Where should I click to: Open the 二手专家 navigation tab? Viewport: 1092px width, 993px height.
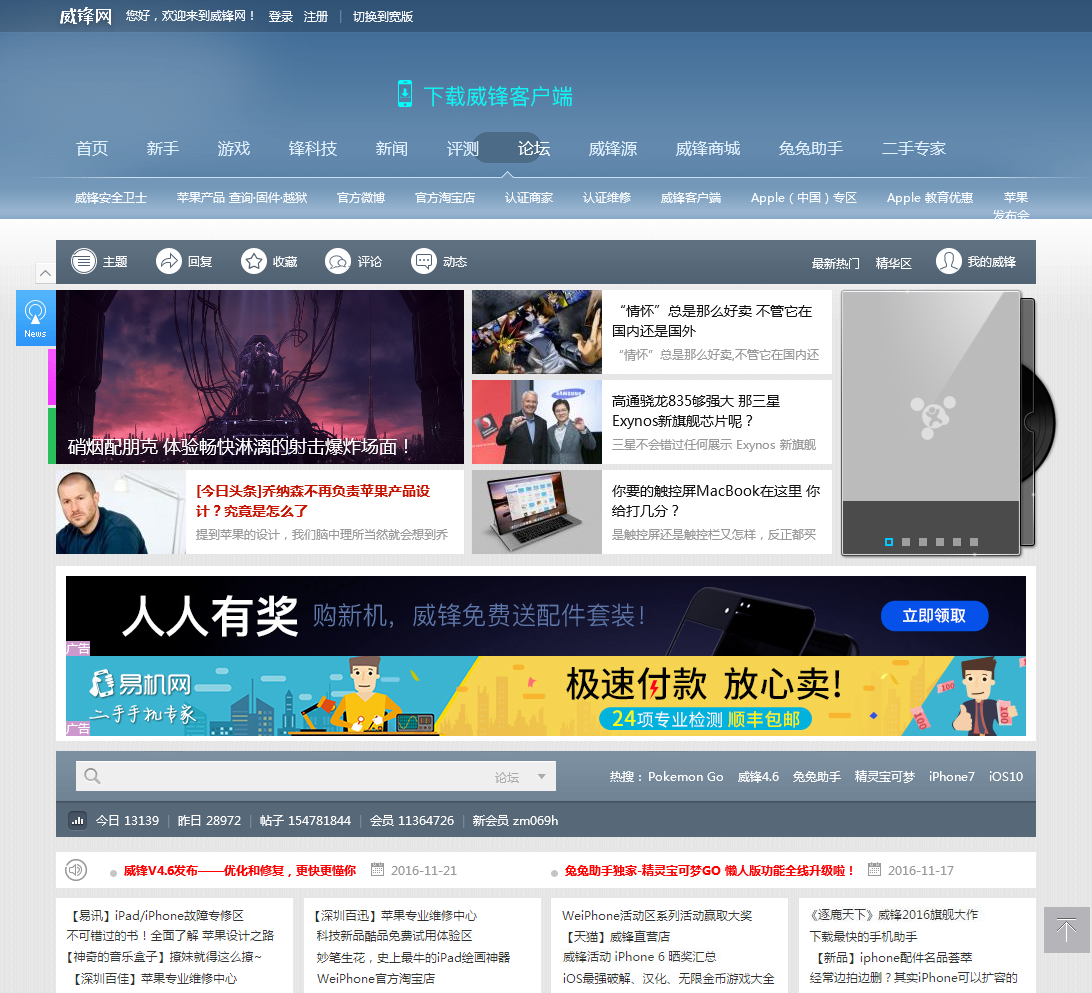[914, 148]
